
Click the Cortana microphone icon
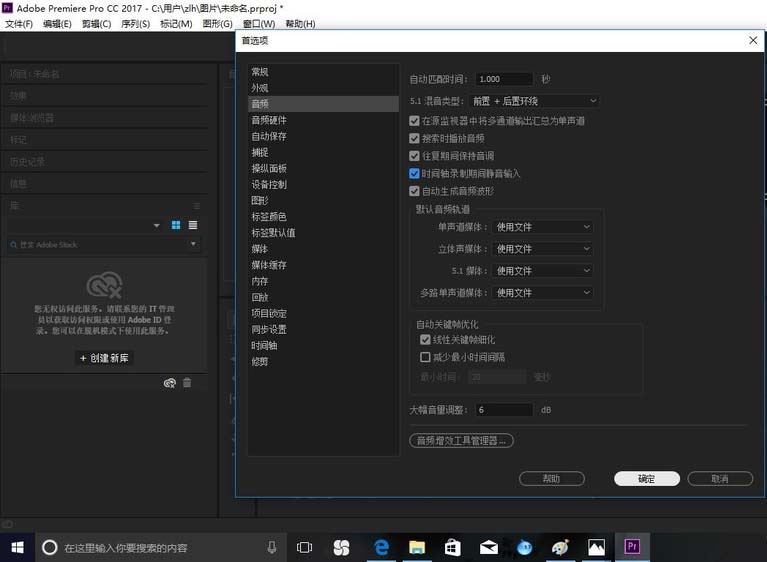272,547
